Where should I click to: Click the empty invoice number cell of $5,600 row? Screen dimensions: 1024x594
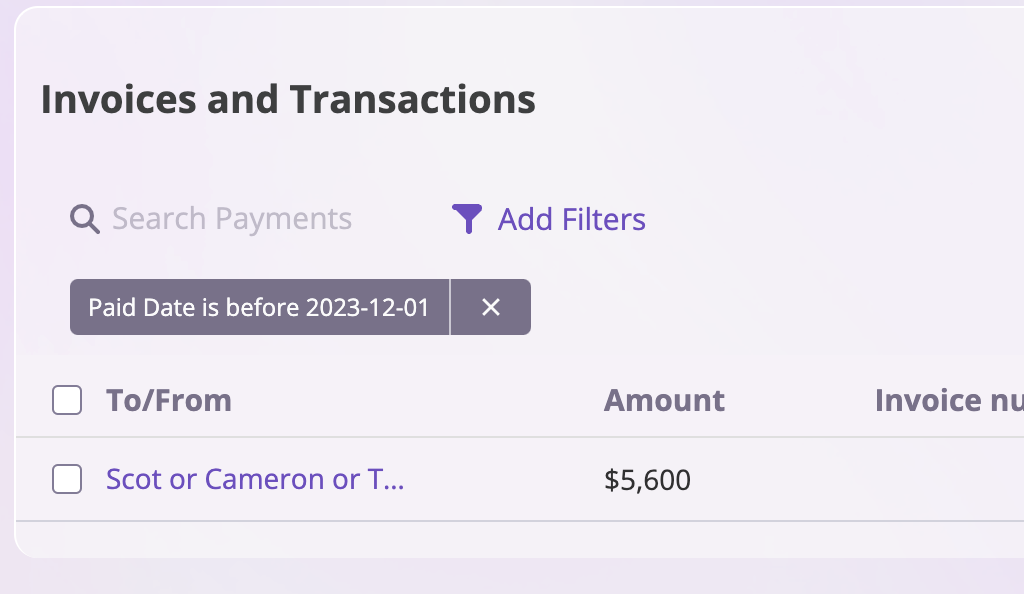click(x=949, y=480)
